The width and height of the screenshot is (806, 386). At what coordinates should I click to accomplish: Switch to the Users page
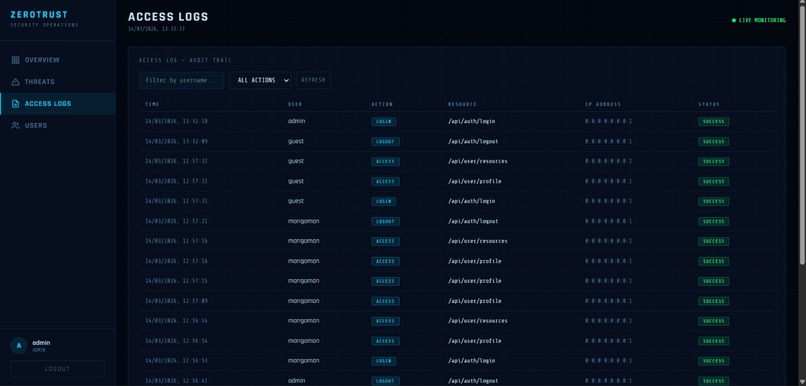point(58,125)
